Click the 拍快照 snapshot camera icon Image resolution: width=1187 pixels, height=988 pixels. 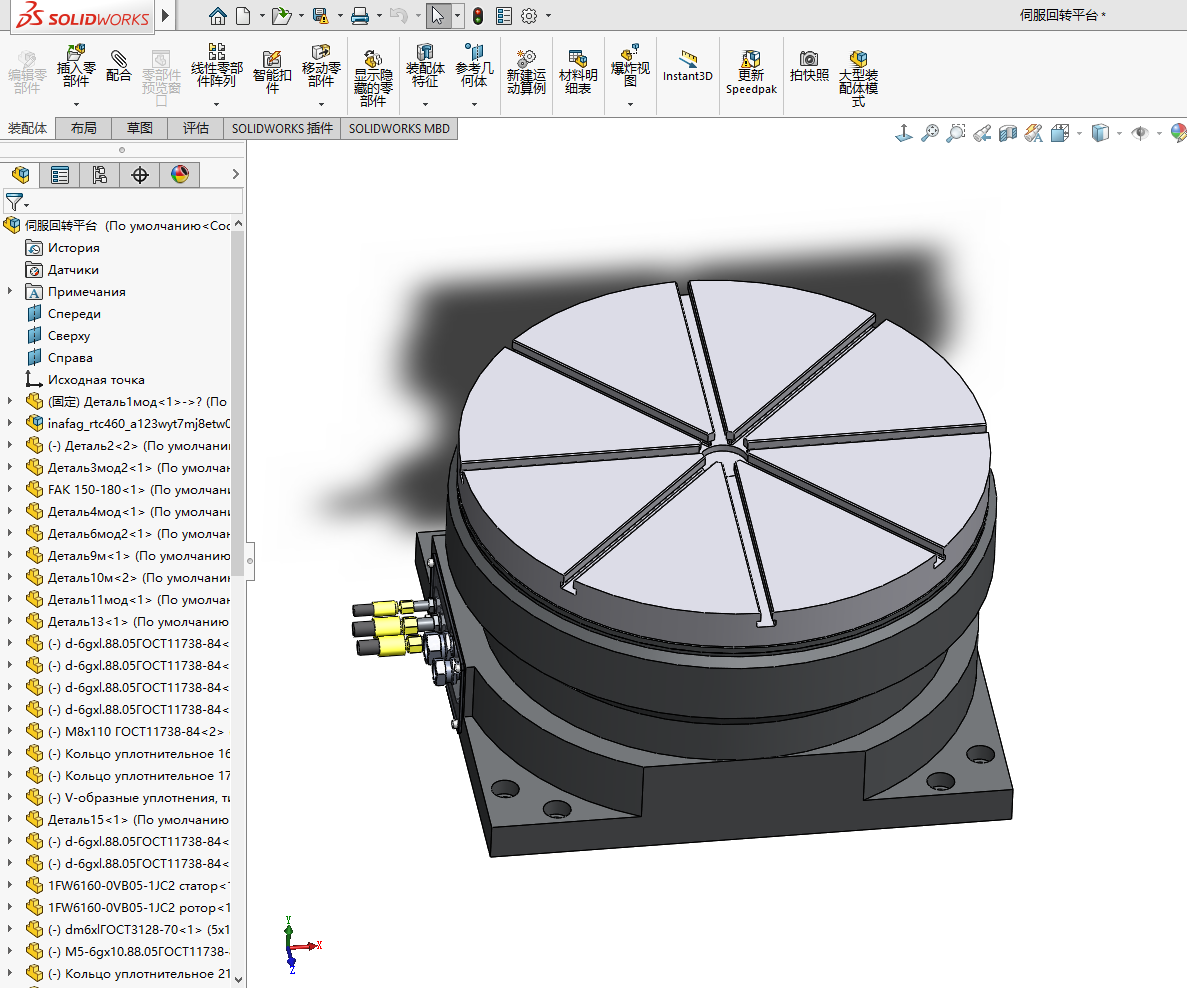pos(809,66)
